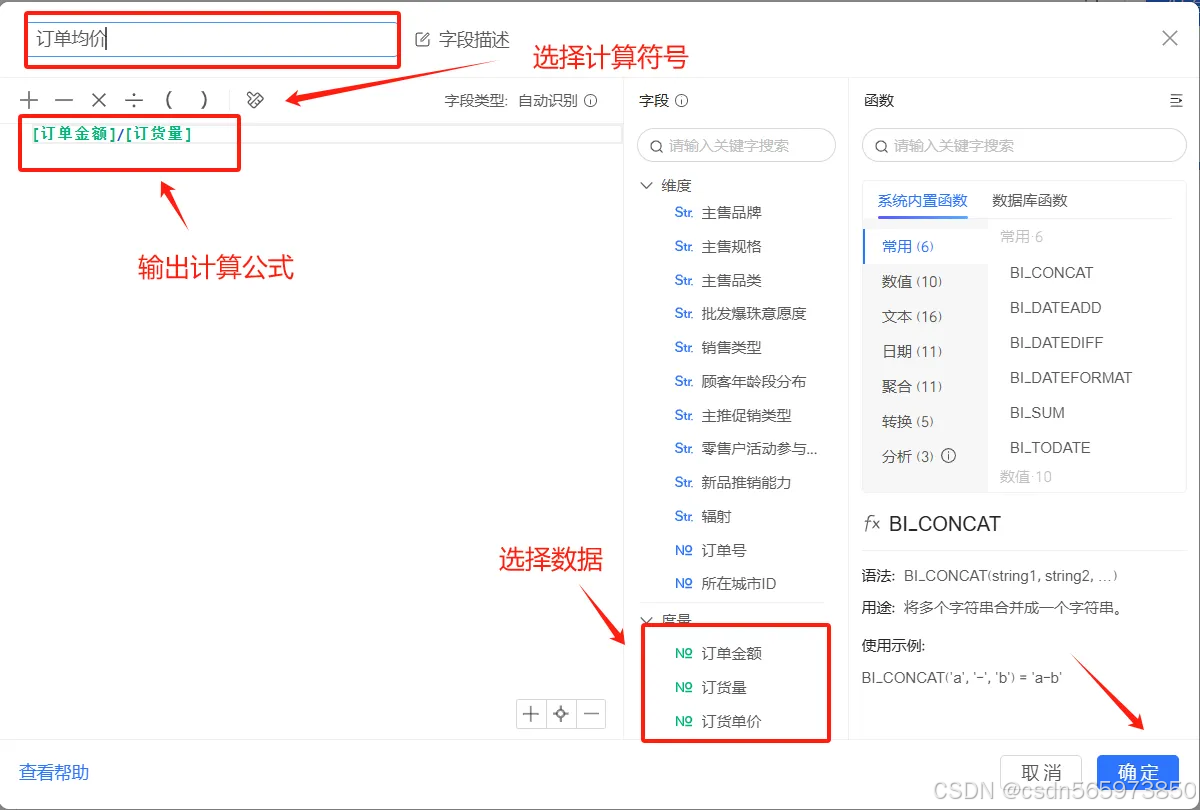The height and width of the screenshot is (810, 1200).
Task: Click the diamond locate icon in formula footer
Action: tap(561, 713)
